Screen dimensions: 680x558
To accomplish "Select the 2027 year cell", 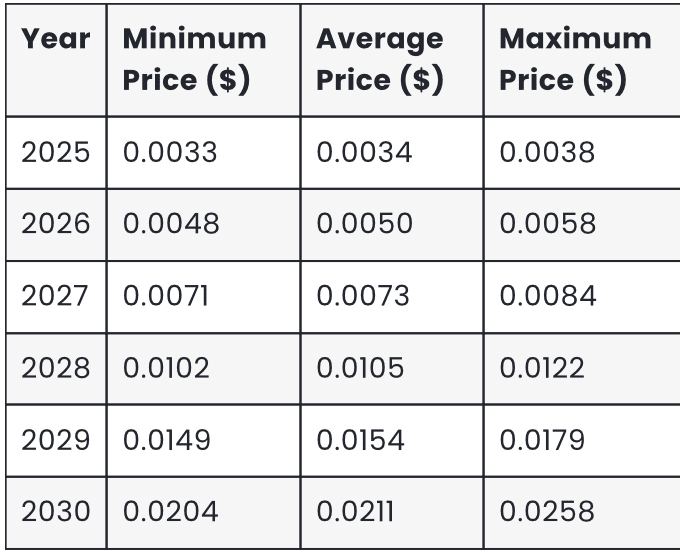I will pos(56,296).
